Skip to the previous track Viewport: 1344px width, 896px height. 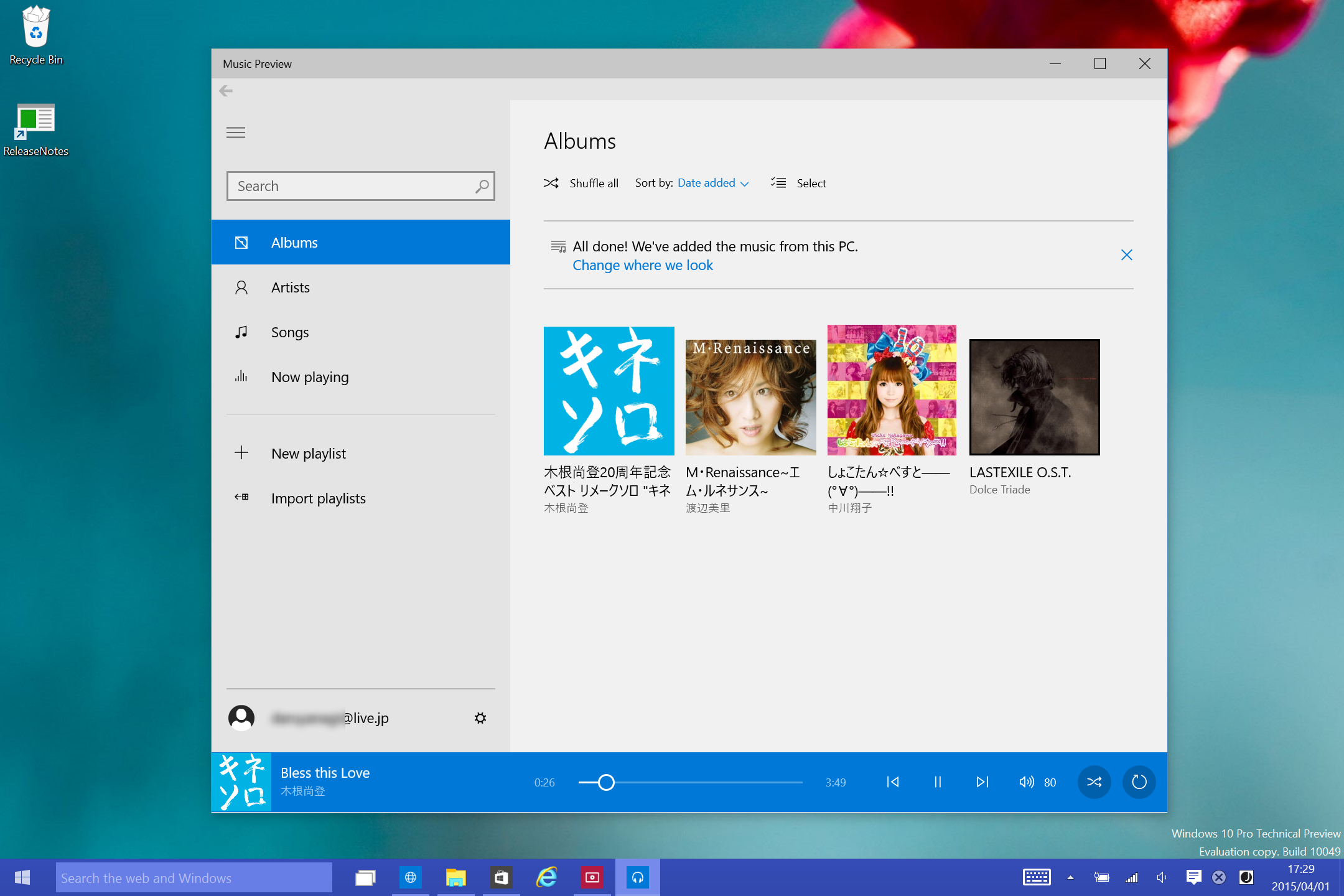893,782
